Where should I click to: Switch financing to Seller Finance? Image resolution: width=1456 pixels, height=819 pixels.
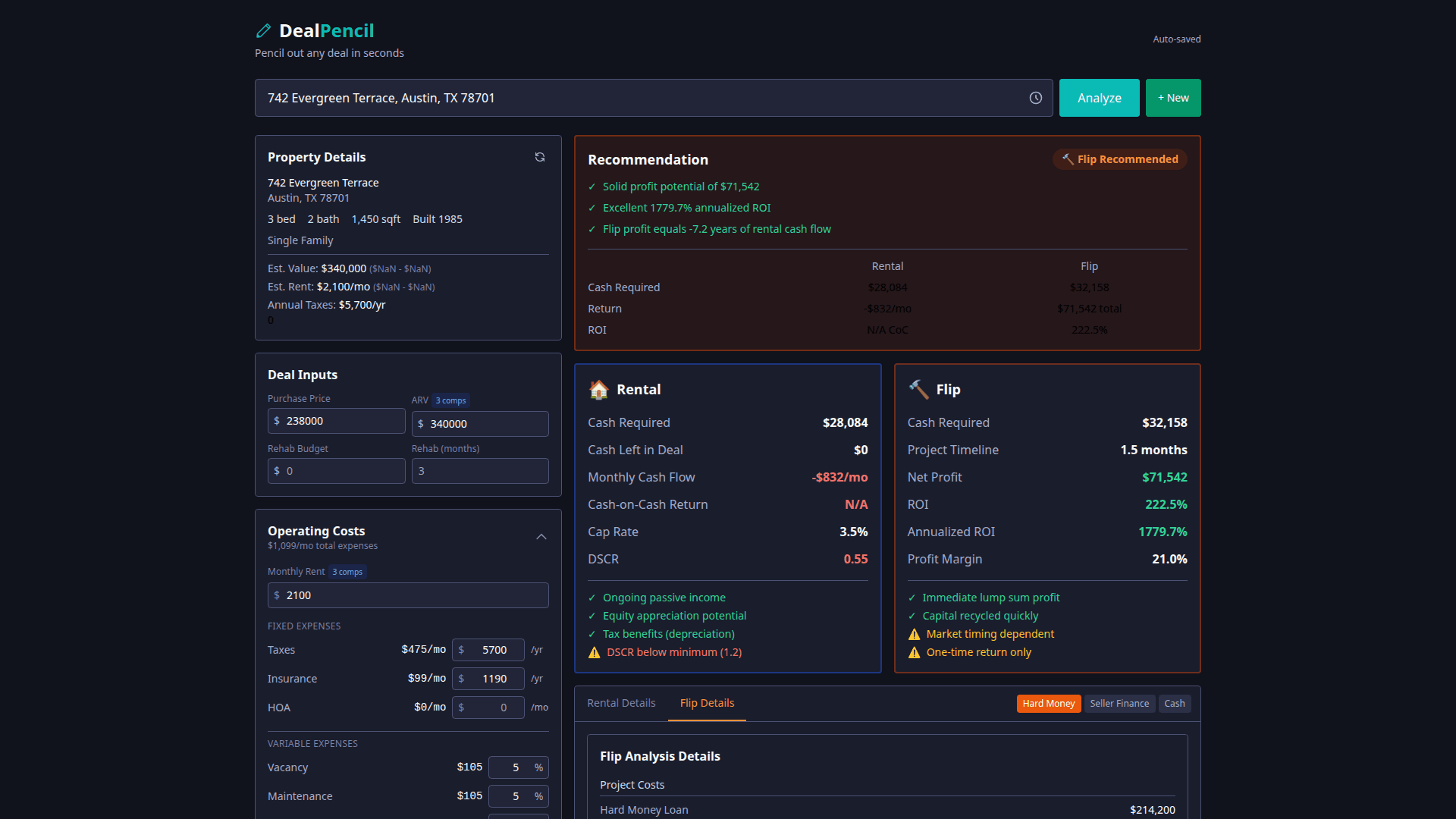1119,703
